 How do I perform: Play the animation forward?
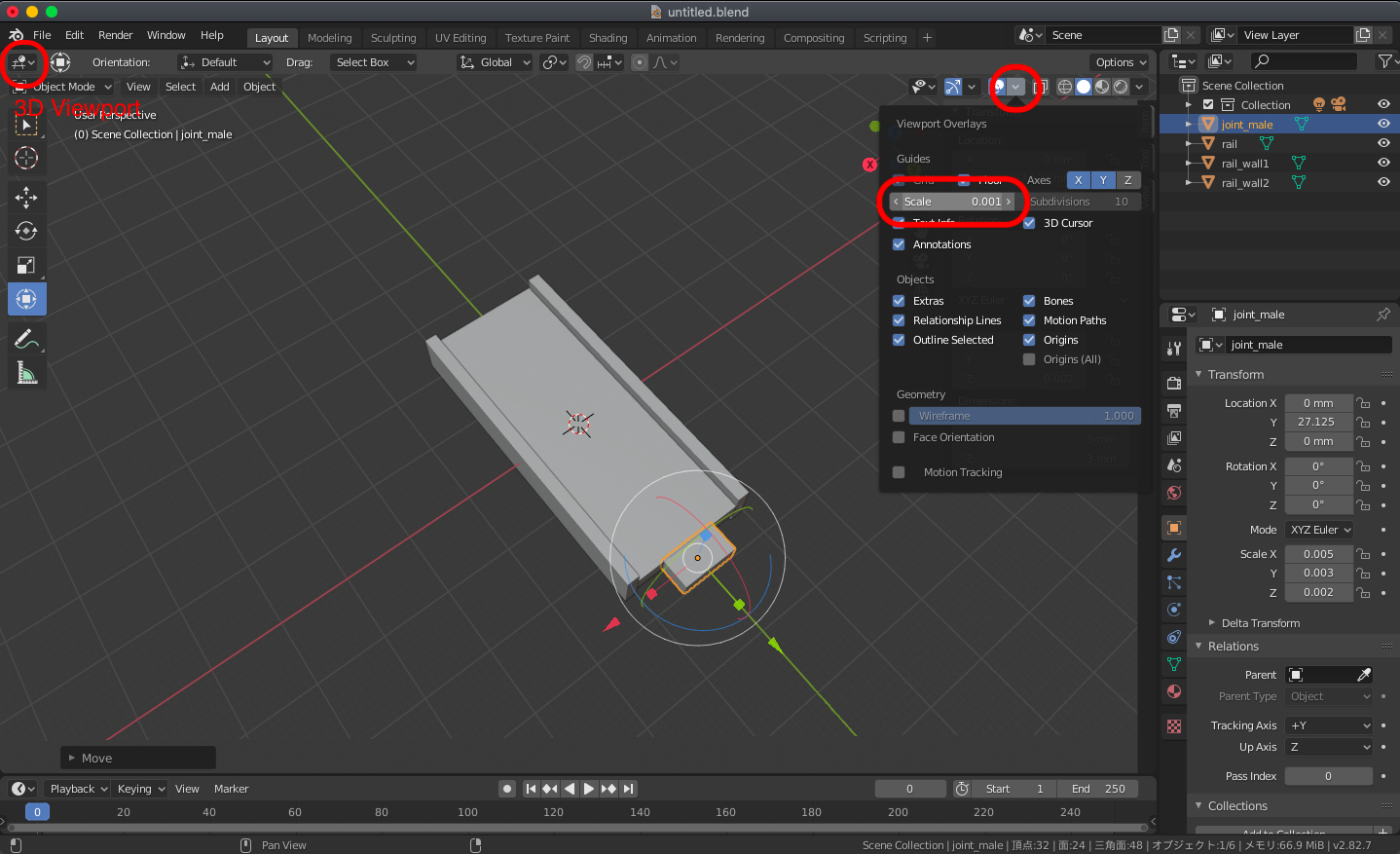click(x=589, y=789)
